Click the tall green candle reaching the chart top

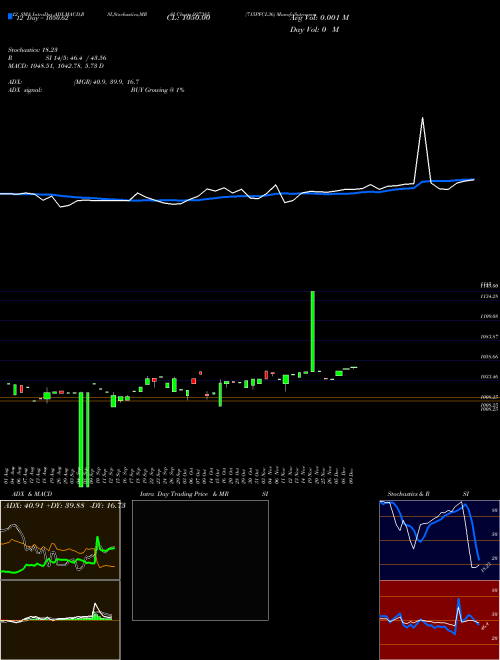[312, 331]
